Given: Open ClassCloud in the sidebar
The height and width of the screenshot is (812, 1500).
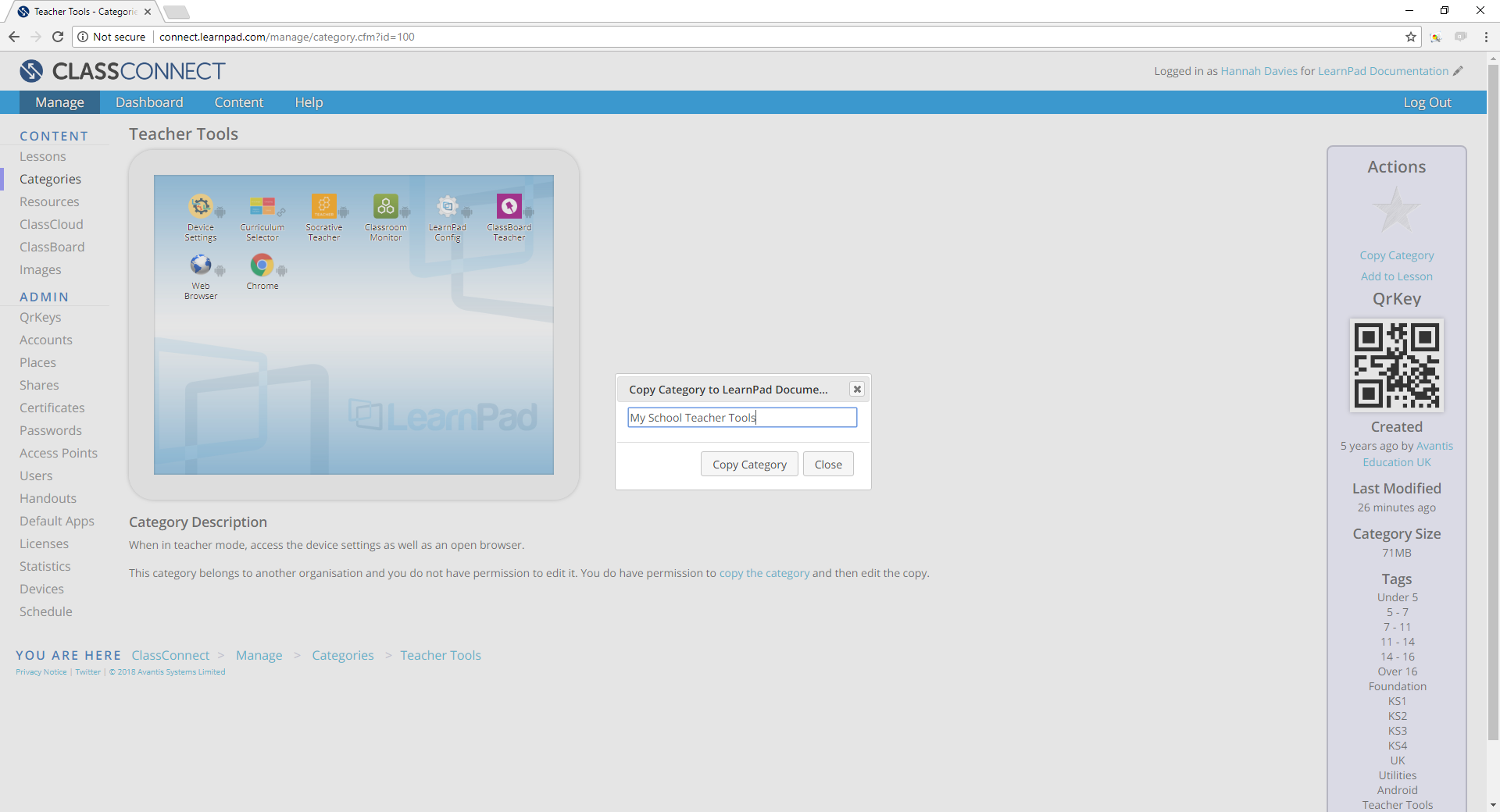Looking at the screenshot, I should point(52,225).
